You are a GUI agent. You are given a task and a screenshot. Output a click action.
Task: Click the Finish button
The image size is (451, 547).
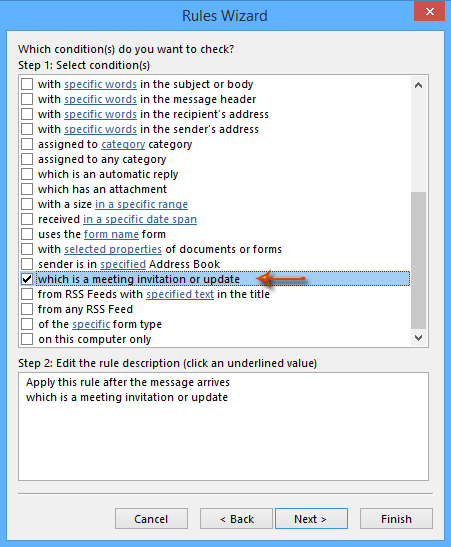click(396, 519)
